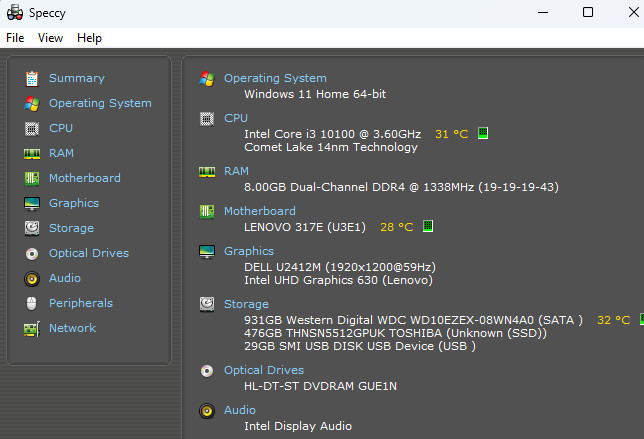Click the Audio speaker icon in sidebar
Viewport: 644px width, 439px height.
coord(31,278)
